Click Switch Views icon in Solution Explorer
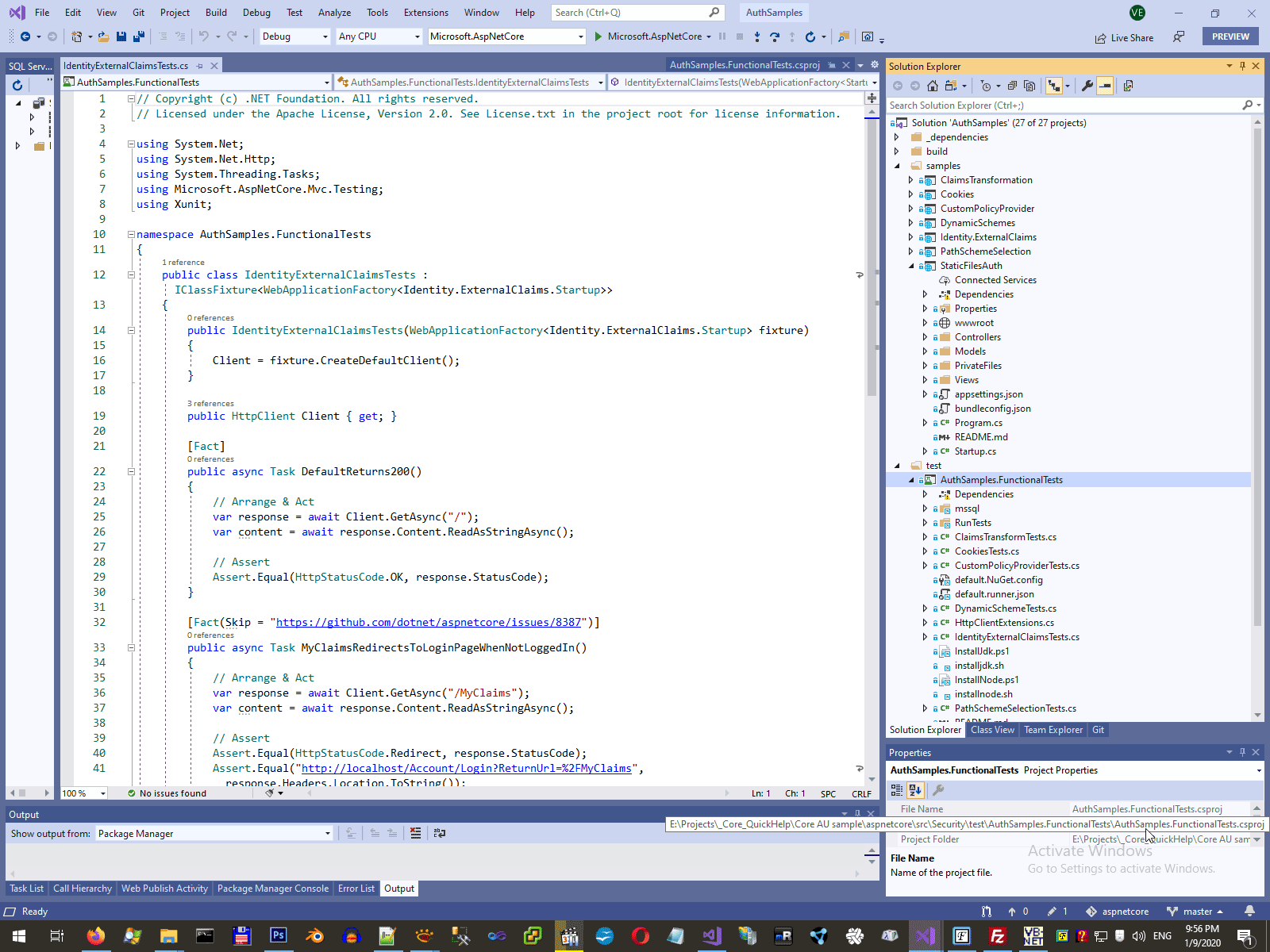The image size is (1270, 952). coord(950,86)
